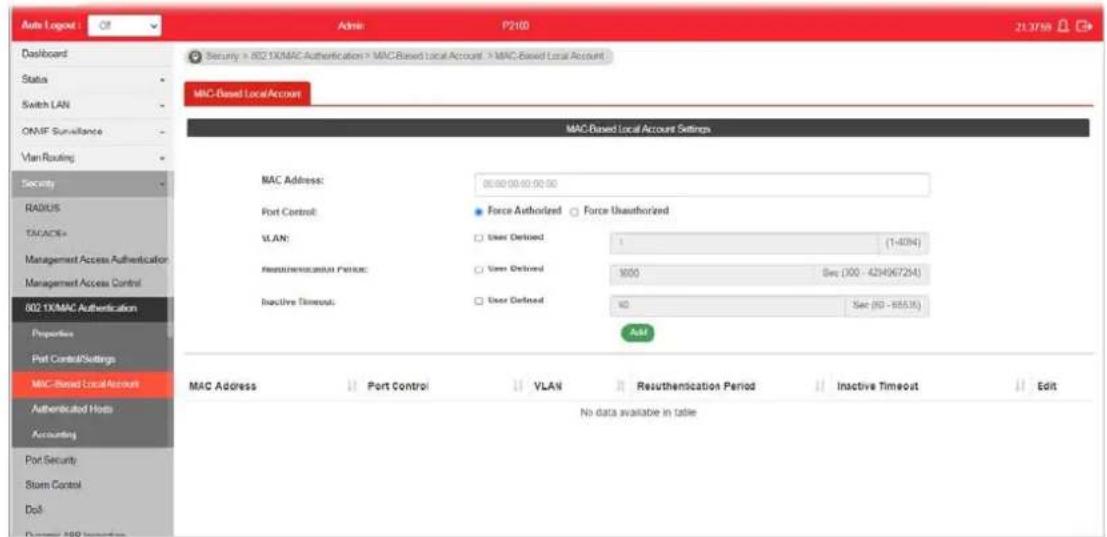The image size is (1107, 537).
Task: Open TACACS+ settings in sidebar
Action: tap(91, 234)
